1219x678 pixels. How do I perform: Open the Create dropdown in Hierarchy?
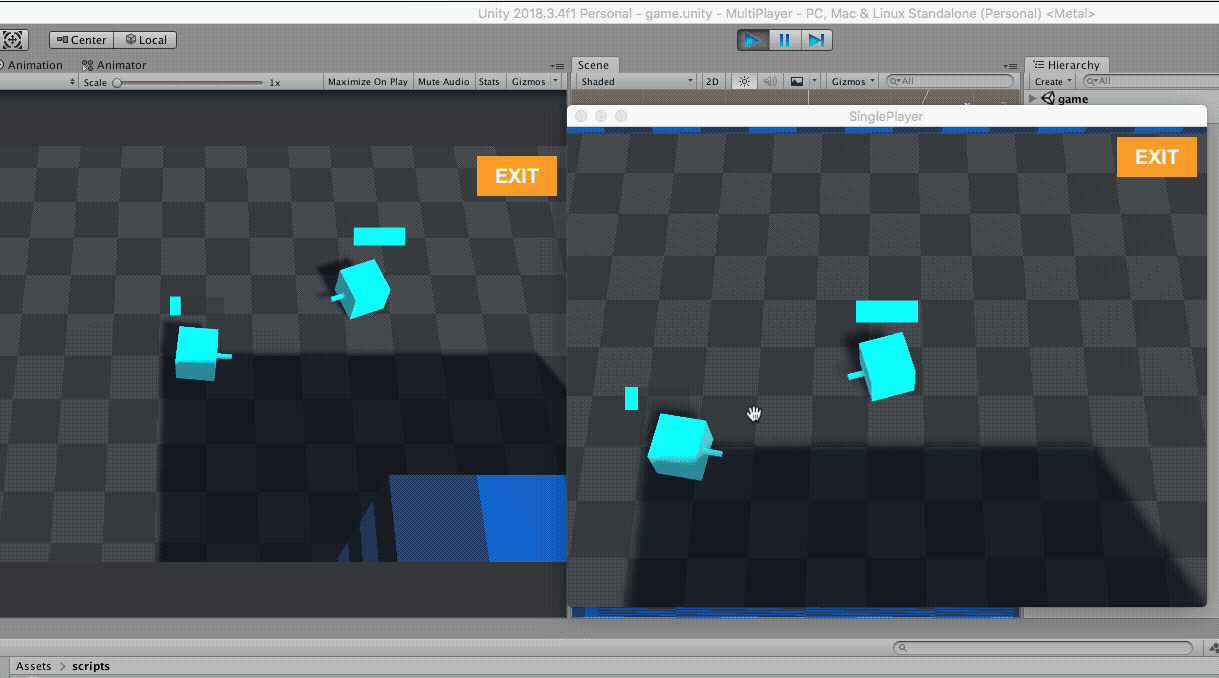click(x=1053, y=82)
